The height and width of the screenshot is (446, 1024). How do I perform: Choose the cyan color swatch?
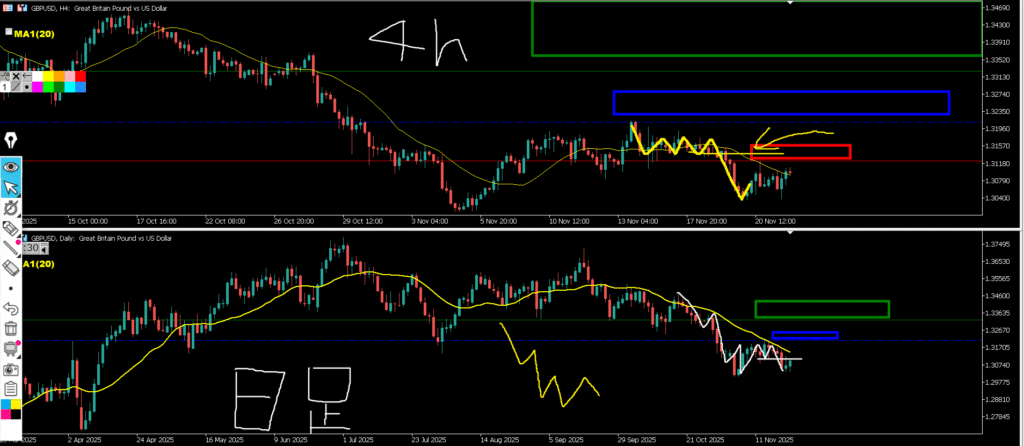click(70, 87)
